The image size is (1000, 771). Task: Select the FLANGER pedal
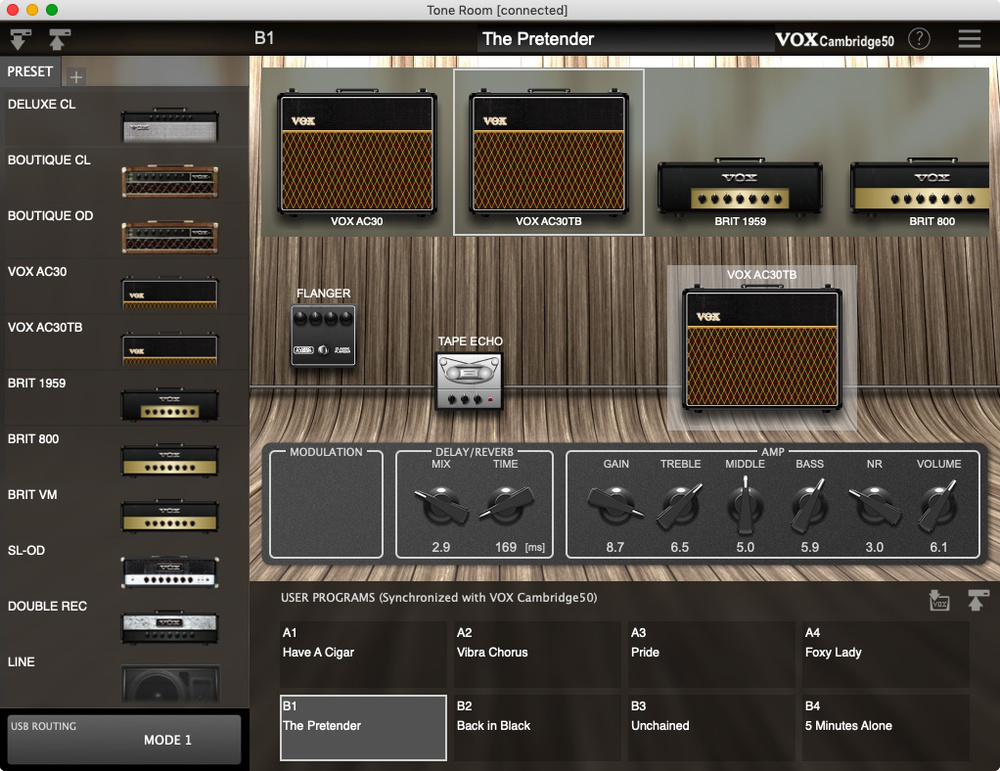[x=323, y=335]
